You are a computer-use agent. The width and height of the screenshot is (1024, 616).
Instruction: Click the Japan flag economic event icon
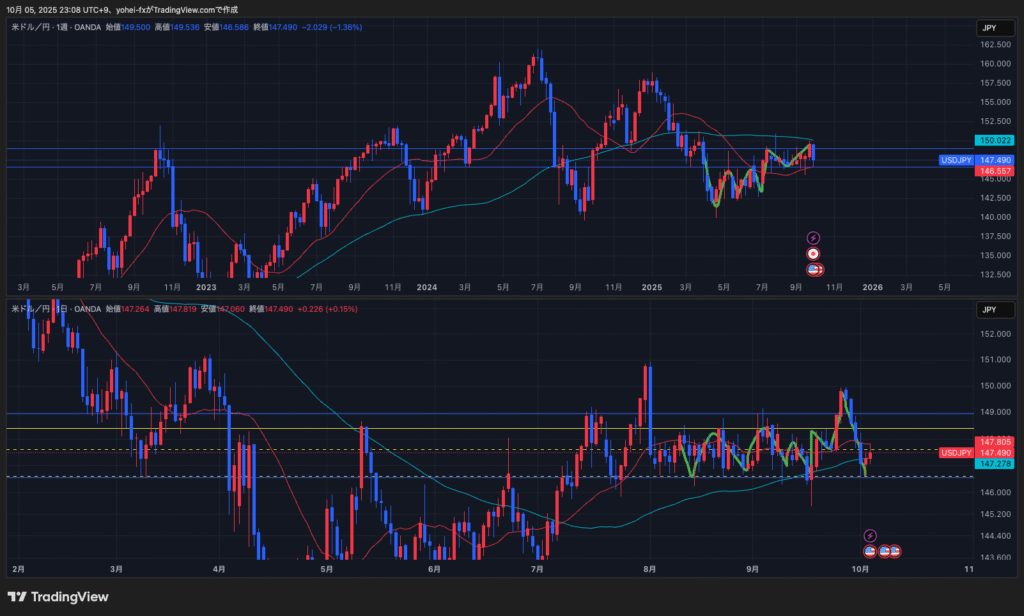(813, 254)
